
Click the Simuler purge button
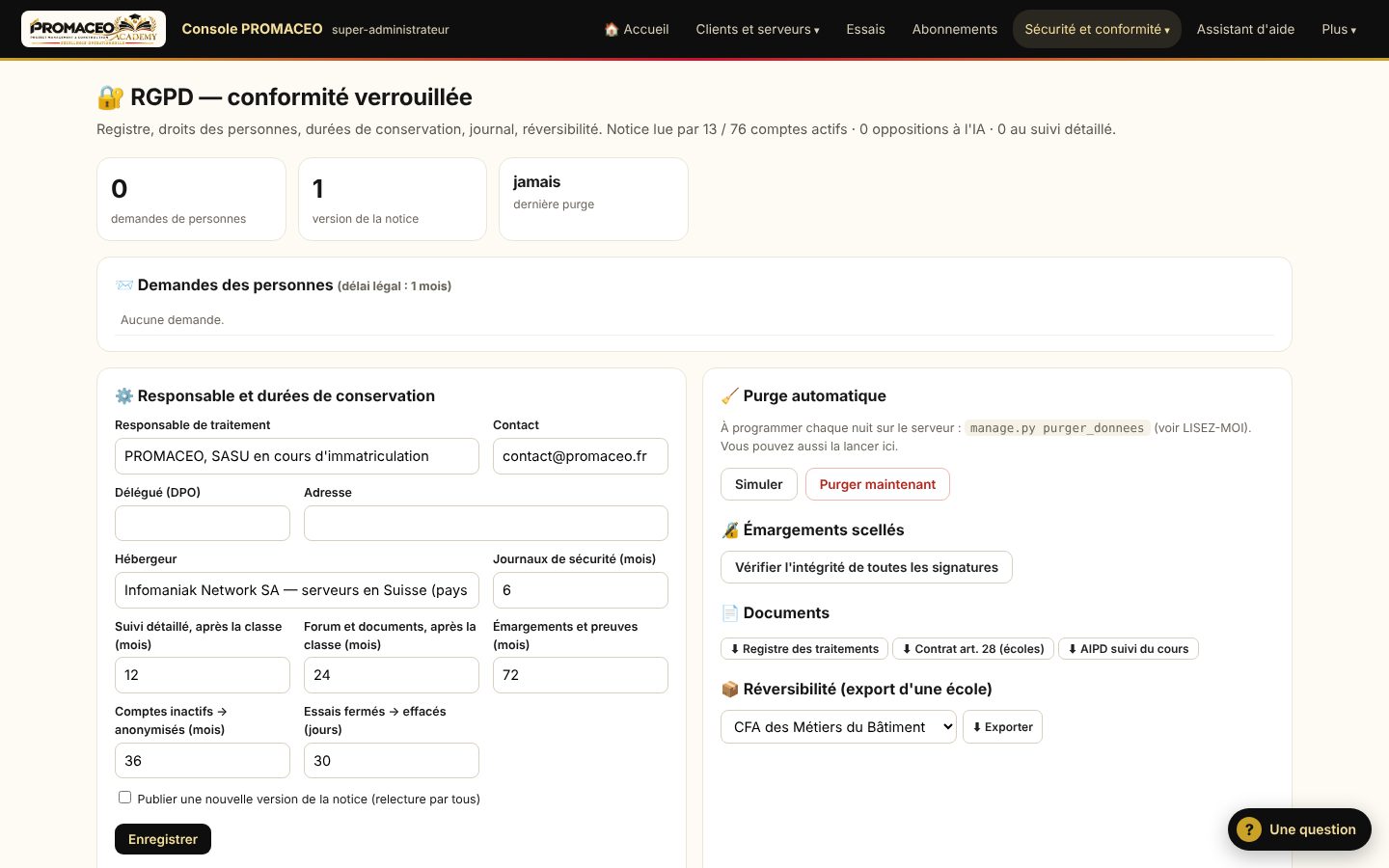758,484
